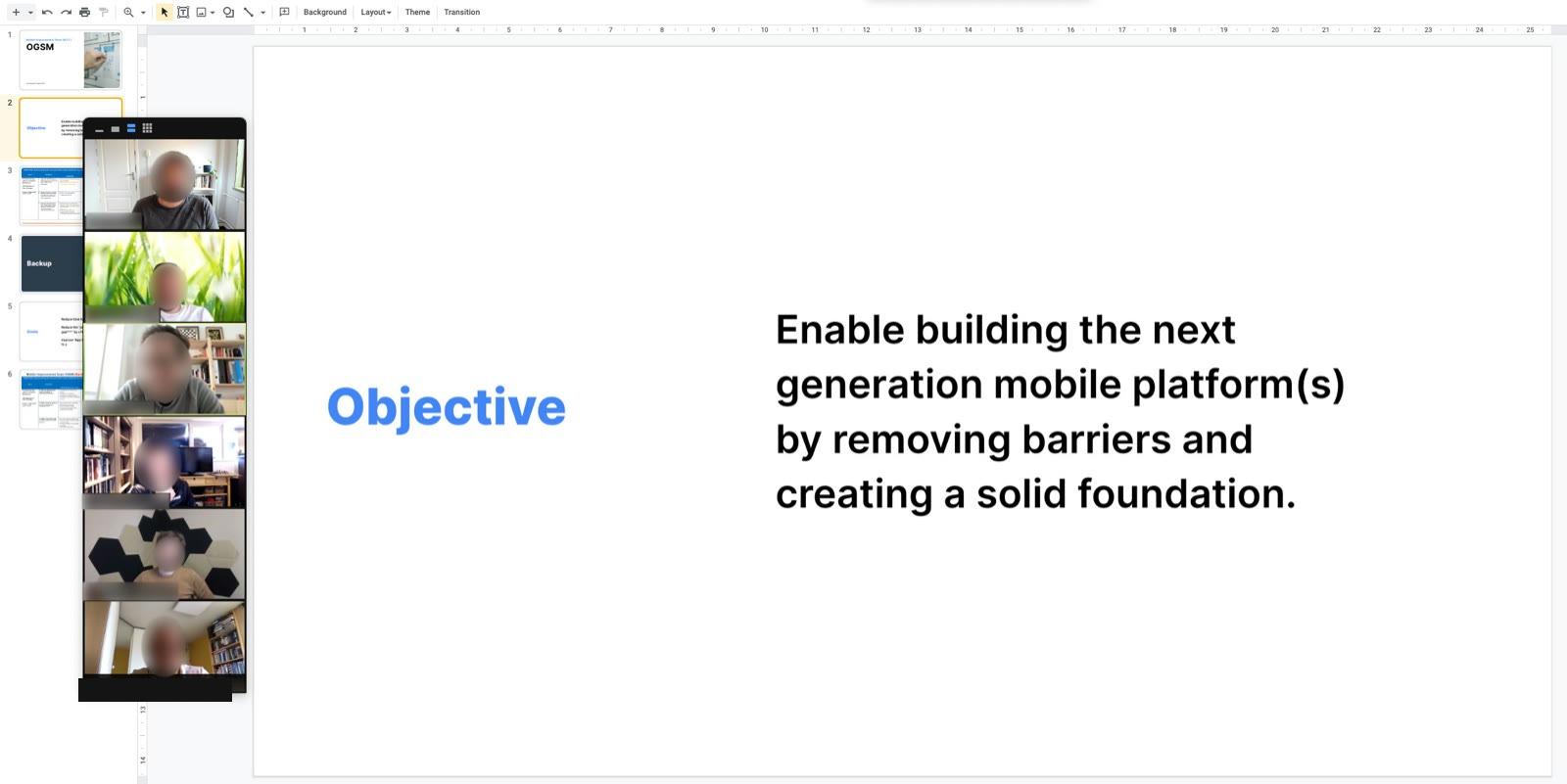Expand the insert image dropdown arrow
1567x784 pixels.
213,13
